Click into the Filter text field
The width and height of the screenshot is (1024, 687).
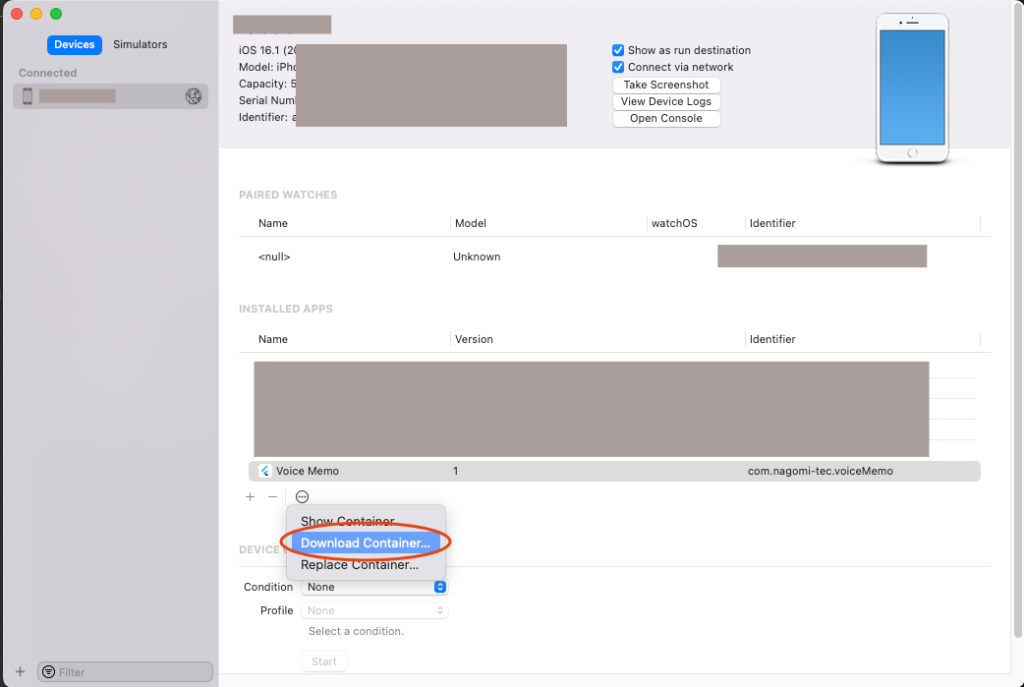click(132, 672)
